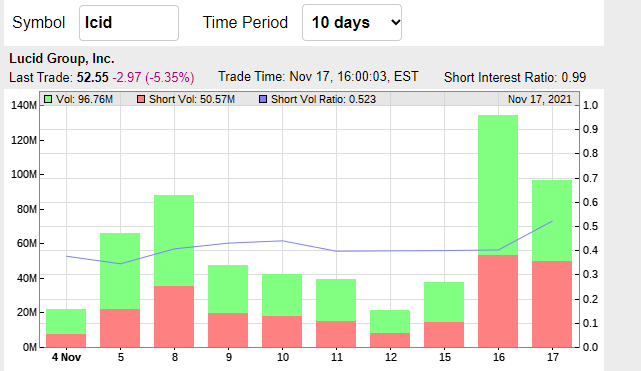Click the Vol: 96.76M legend label
Image resolution: width=641 pixels, height=371 pixels.
[x=84, y=99]
